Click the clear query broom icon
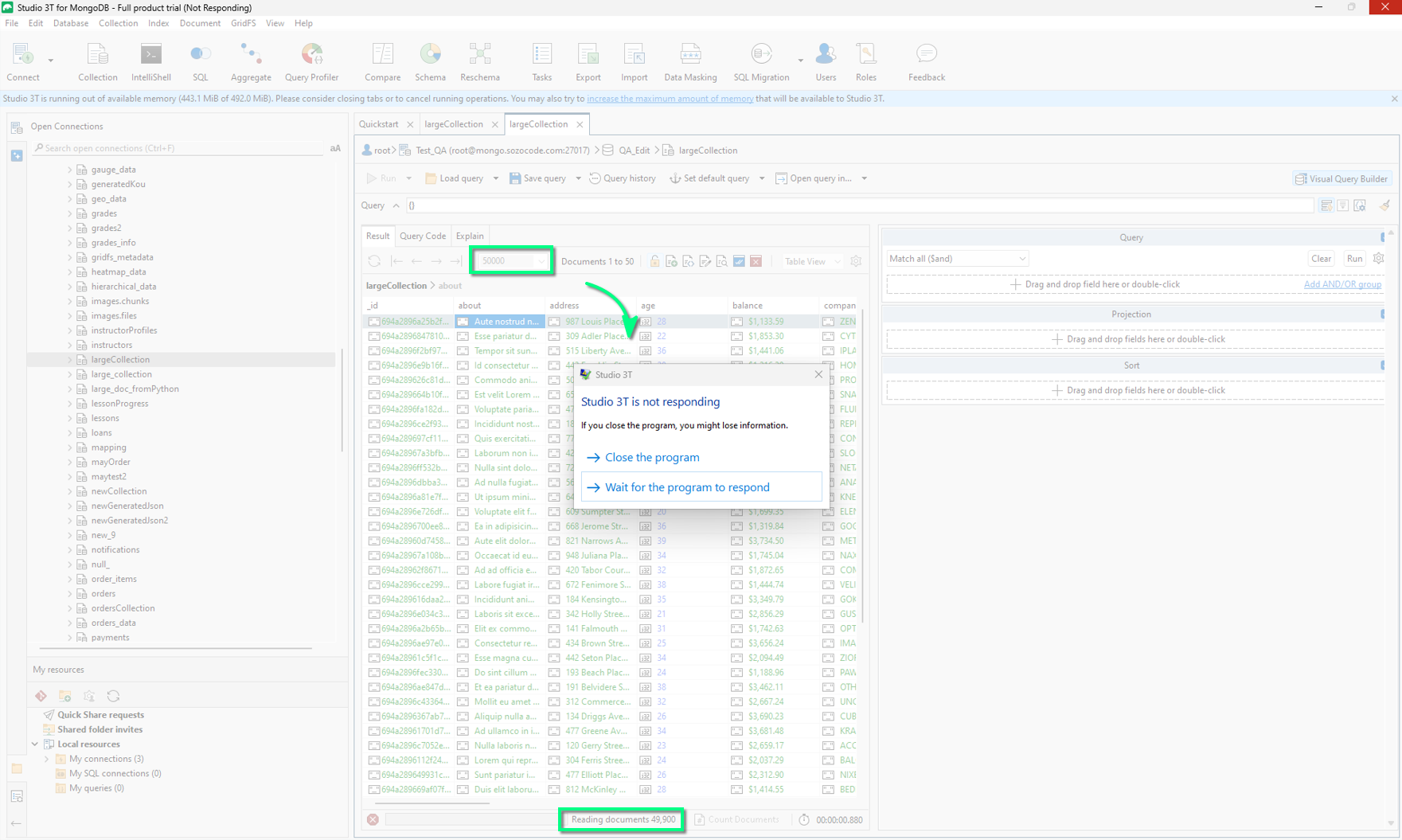This screenshot has height=840, width=1402. tap(1384, 205)
